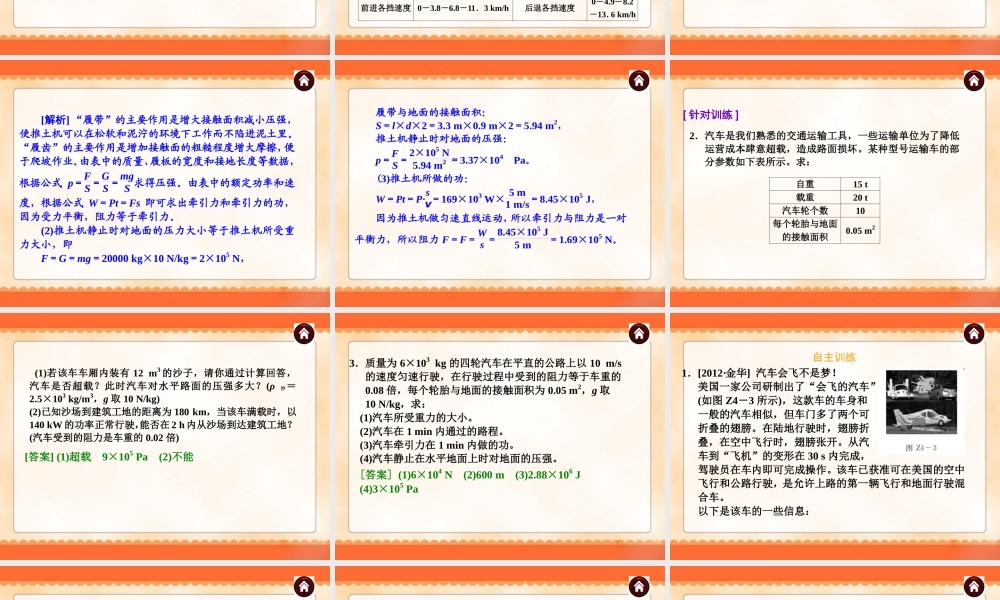Click the home icon on the 履带与地面 calculation slide

click(x=639, y=80)
